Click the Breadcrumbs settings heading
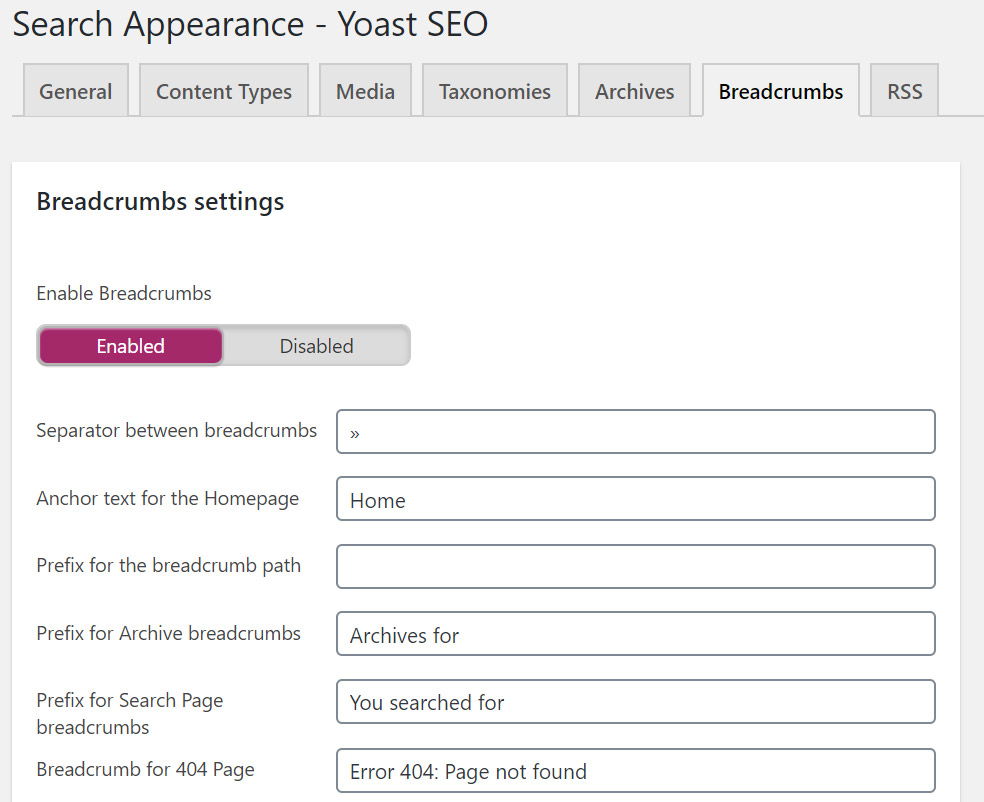The height and width of the screenshot is (802, 984). tap(160, 202)
